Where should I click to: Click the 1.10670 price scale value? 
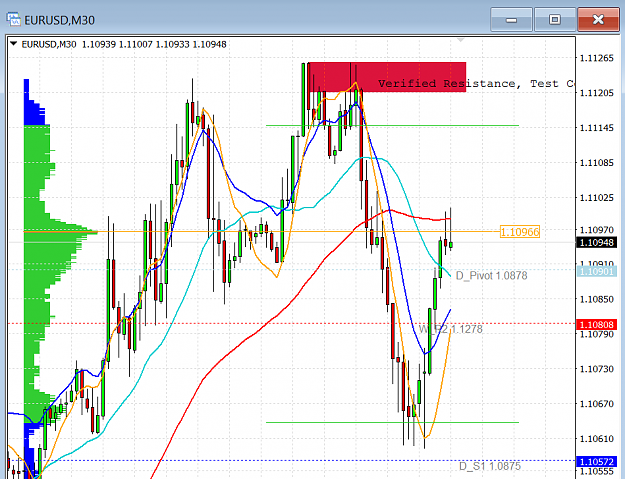pyautogui.click(x=596, y=404)
